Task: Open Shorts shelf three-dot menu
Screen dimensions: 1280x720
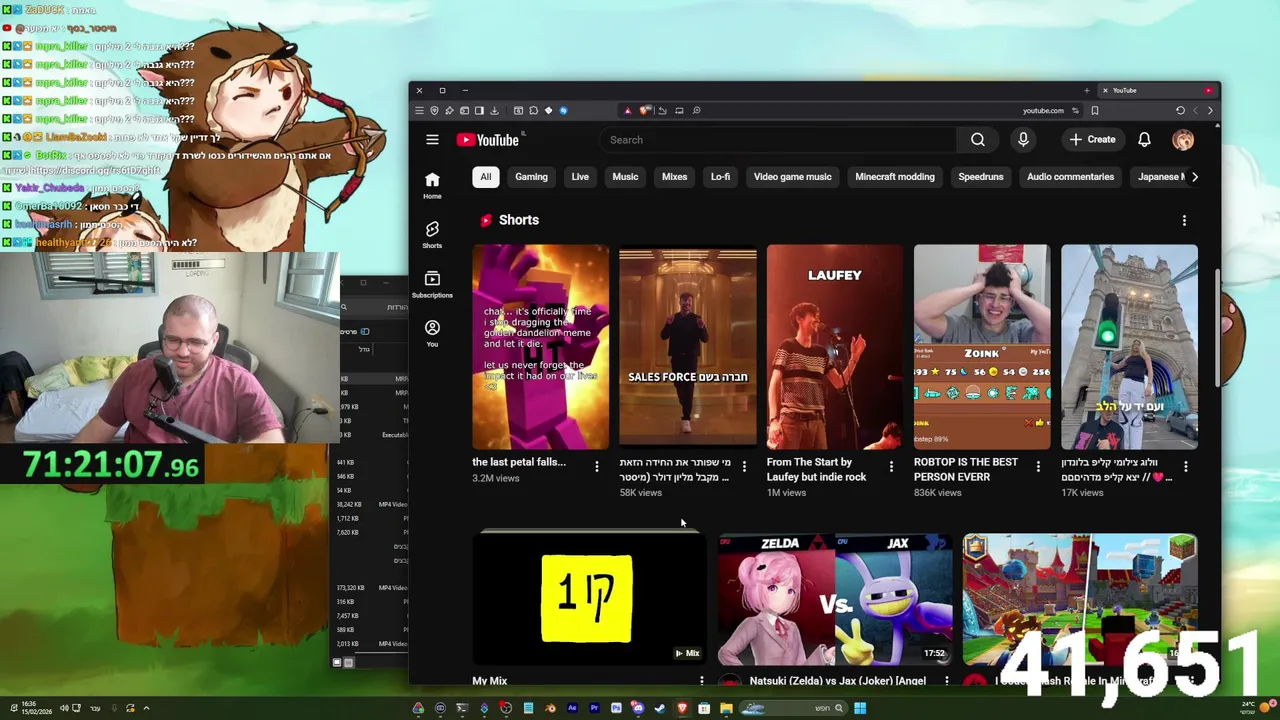Action: coord(1184,220)
